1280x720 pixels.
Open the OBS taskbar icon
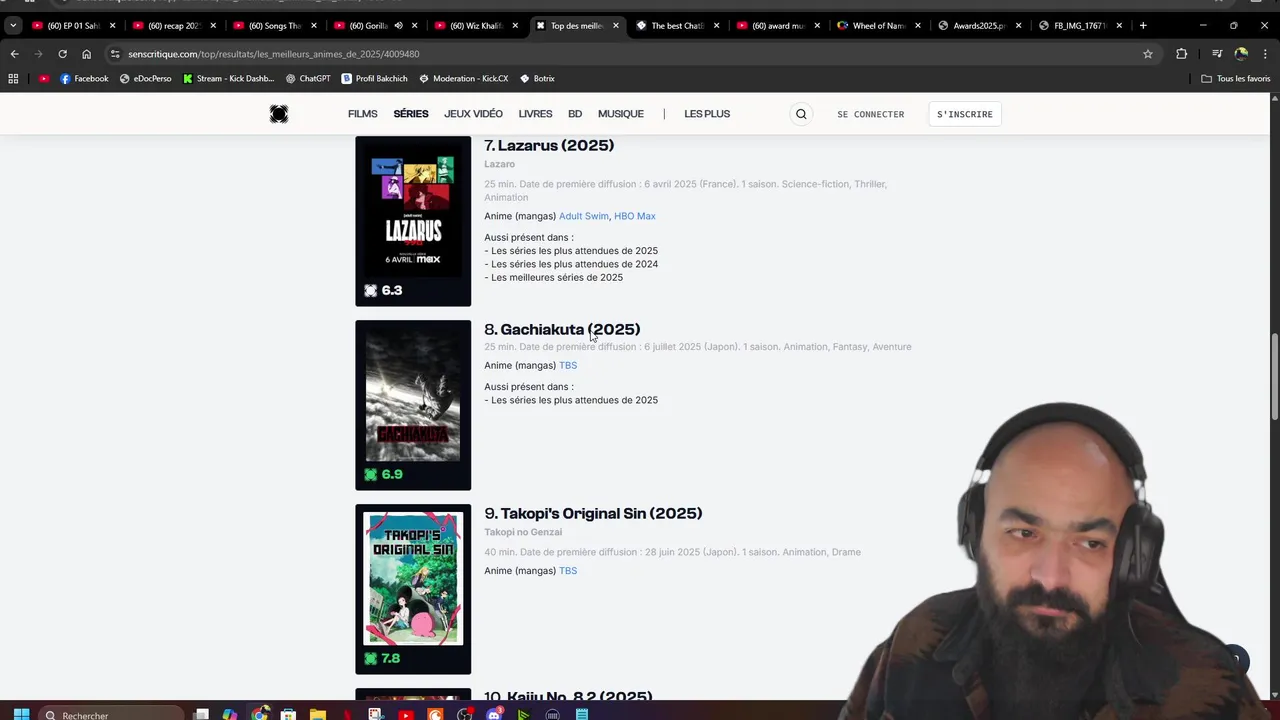(465, 714)
